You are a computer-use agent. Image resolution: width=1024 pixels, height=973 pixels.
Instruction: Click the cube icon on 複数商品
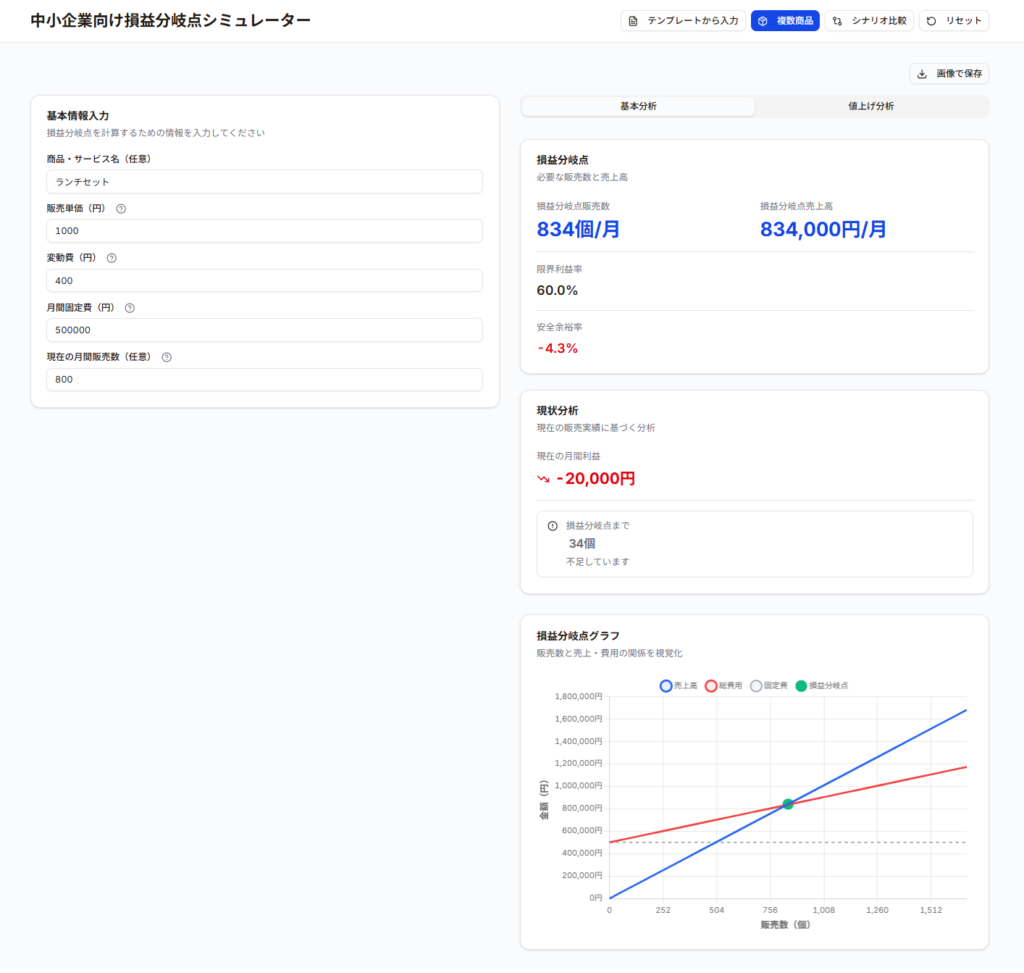(x=763, y=21)
